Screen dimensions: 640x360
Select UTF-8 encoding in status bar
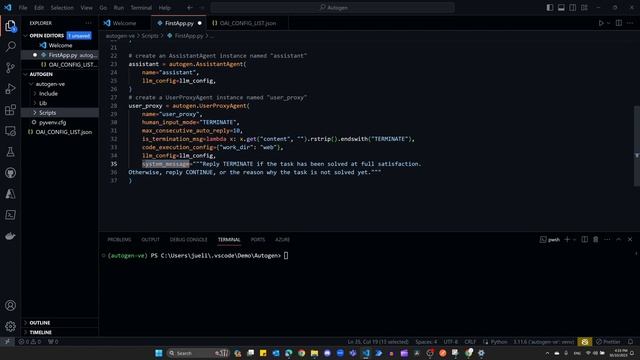[451, 342]
